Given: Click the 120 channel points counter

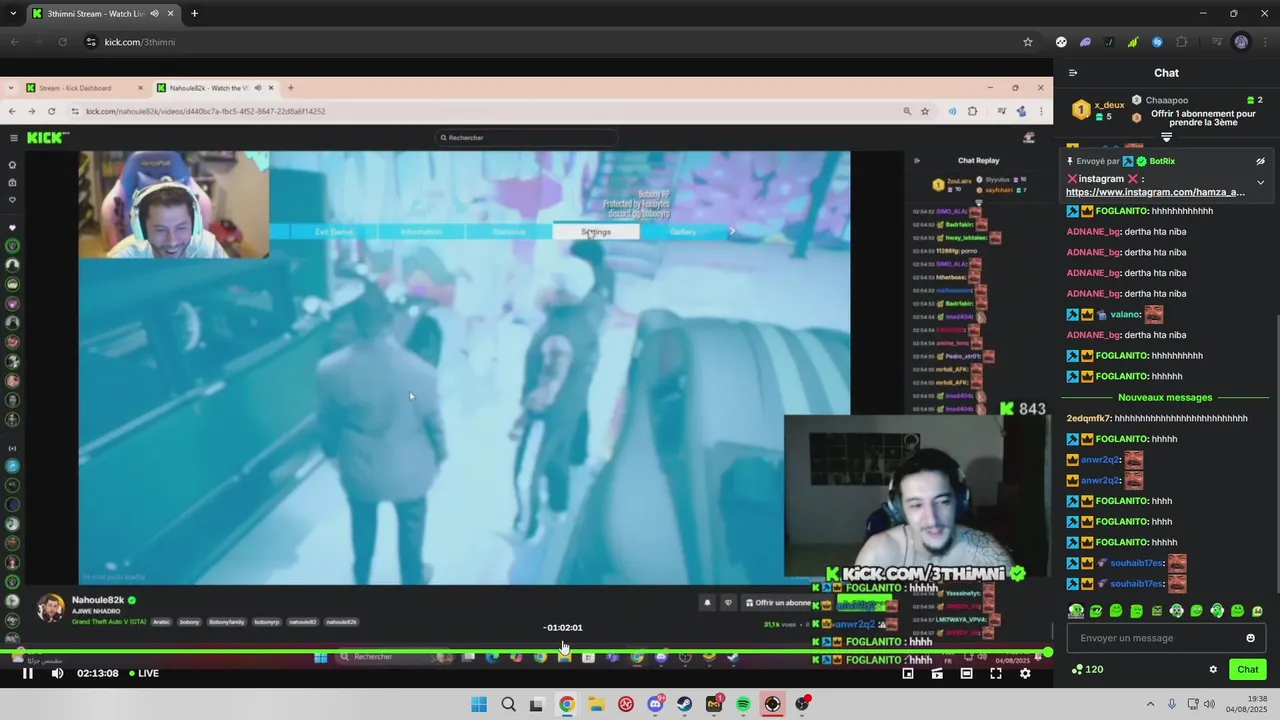Looking at the screenshot, I should click(1088, 669).
